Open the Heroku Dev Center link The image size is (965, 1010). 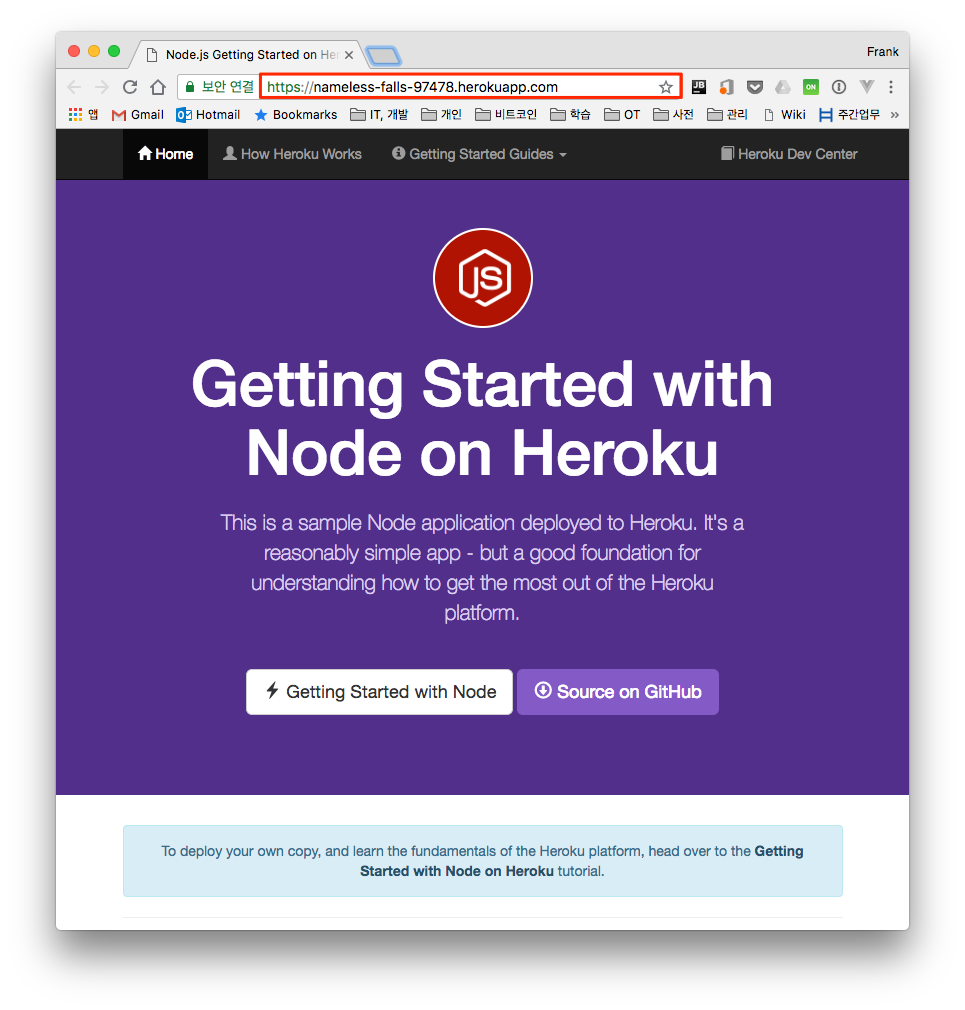click(789, 154)
